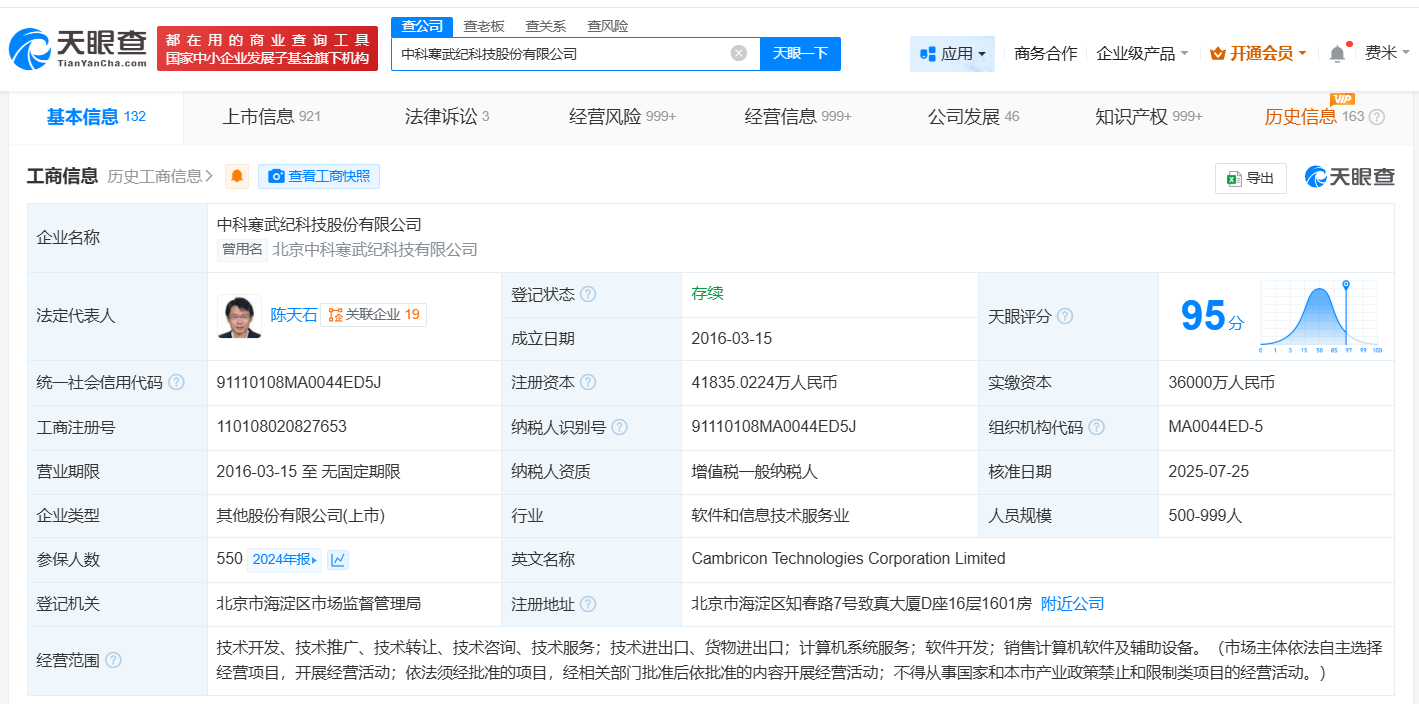
Task: Click the help icon next to 注册资本
Action: point(590,381)
